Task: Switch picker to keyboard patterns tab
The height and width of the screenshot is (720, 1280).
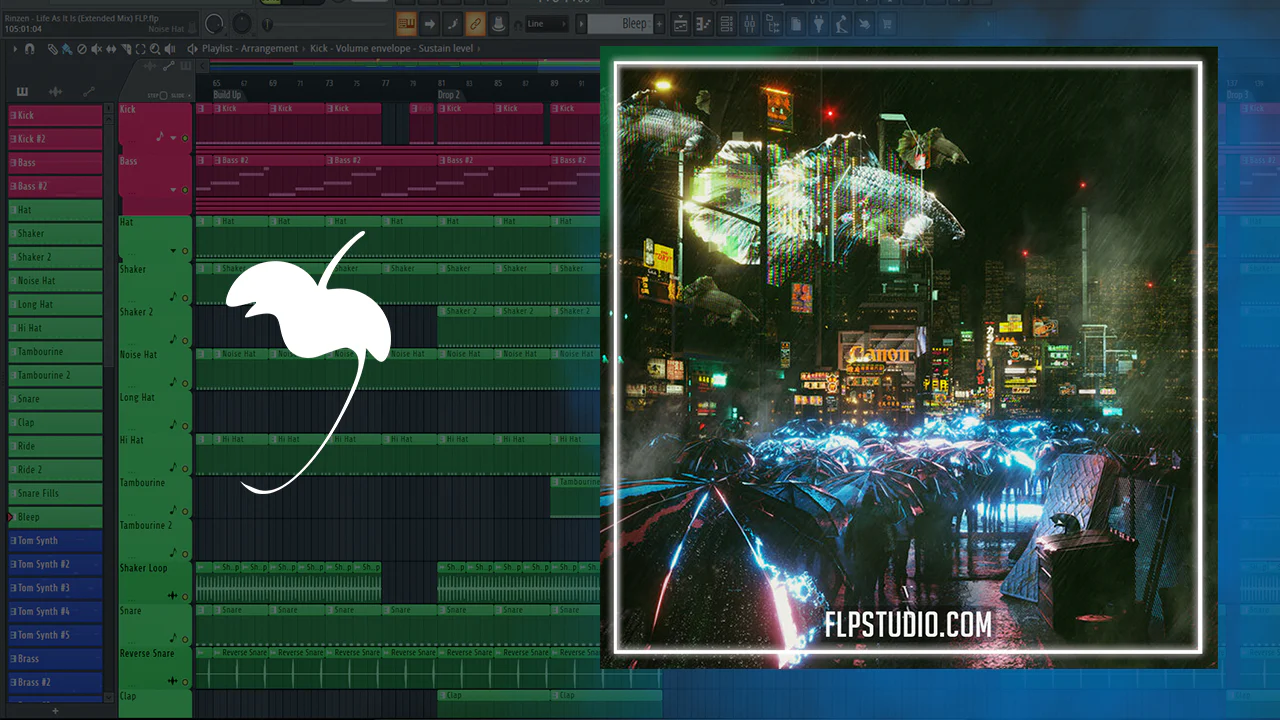Action: click(x=22, y=92)
